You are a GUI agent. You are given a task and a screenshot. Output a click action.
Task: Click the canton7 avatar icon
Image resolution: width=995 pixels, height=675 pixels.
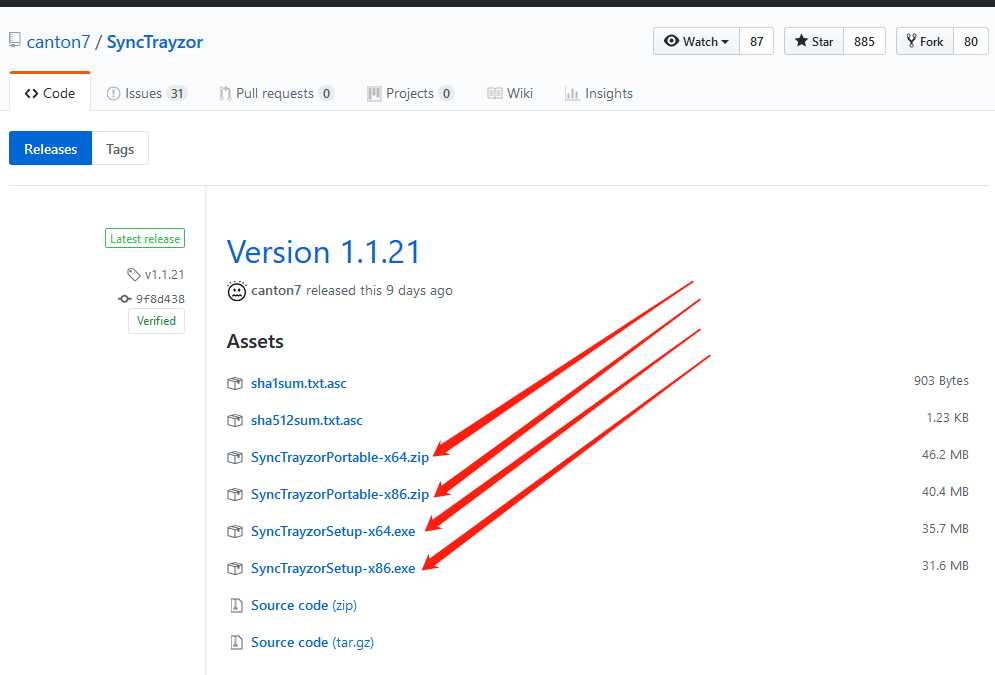[x=237, y=291]
